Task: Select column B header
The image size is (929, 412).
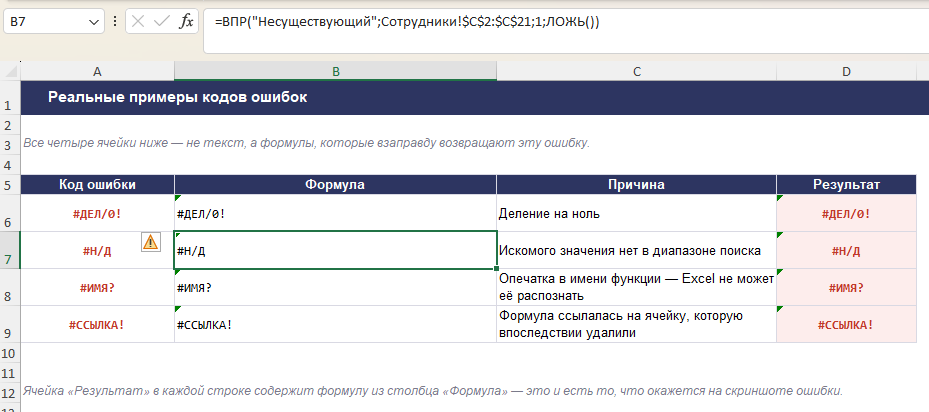Action: pyautogui.click(x=335, y=71)
